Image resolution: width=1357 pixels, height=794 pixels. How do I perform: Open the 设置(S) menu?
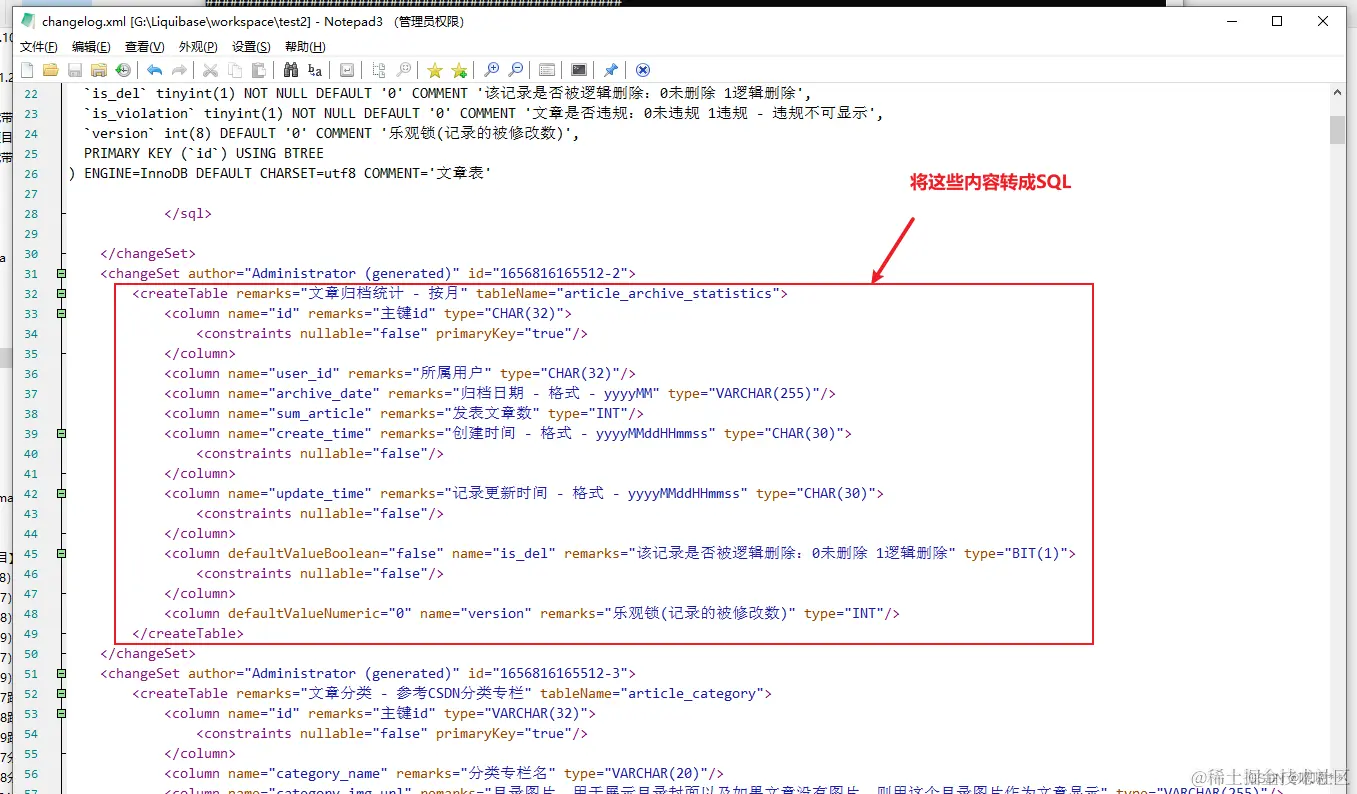tap(251, 47)
